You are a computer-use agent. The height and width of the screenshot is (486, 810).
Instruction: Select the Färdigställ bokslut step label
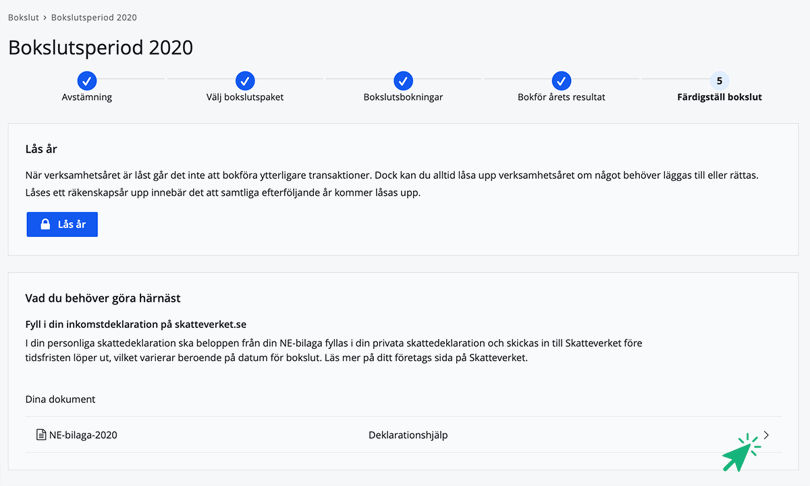719,97
